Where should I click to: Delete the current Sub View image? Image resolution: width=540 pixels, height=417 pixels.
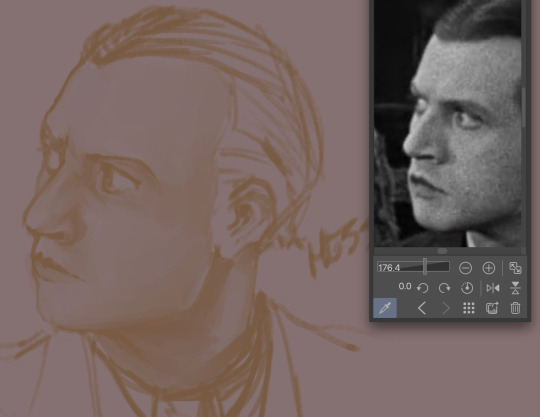515,308
